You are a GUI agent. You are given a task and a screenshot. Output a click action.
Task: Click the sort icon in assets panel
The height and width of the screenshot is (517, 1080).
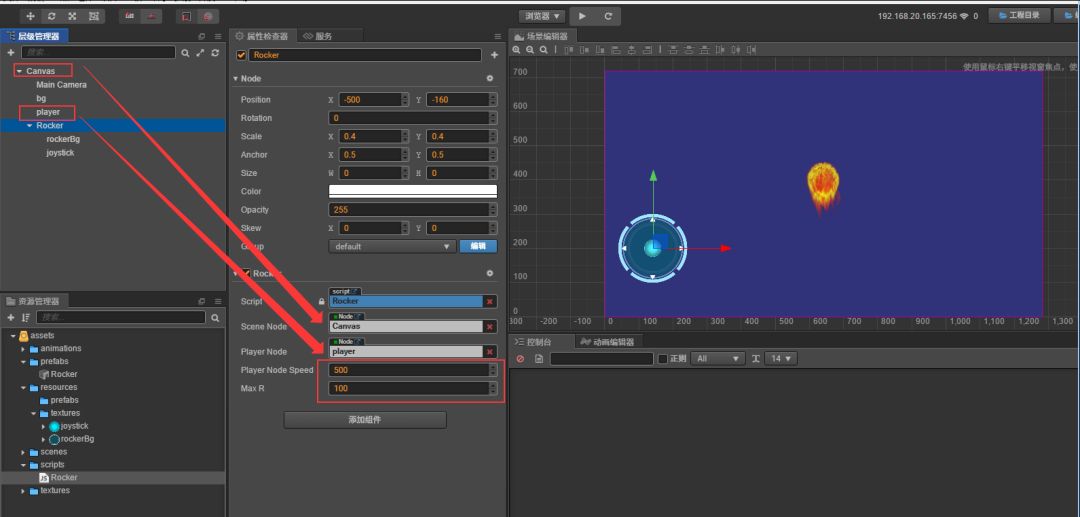25,317
